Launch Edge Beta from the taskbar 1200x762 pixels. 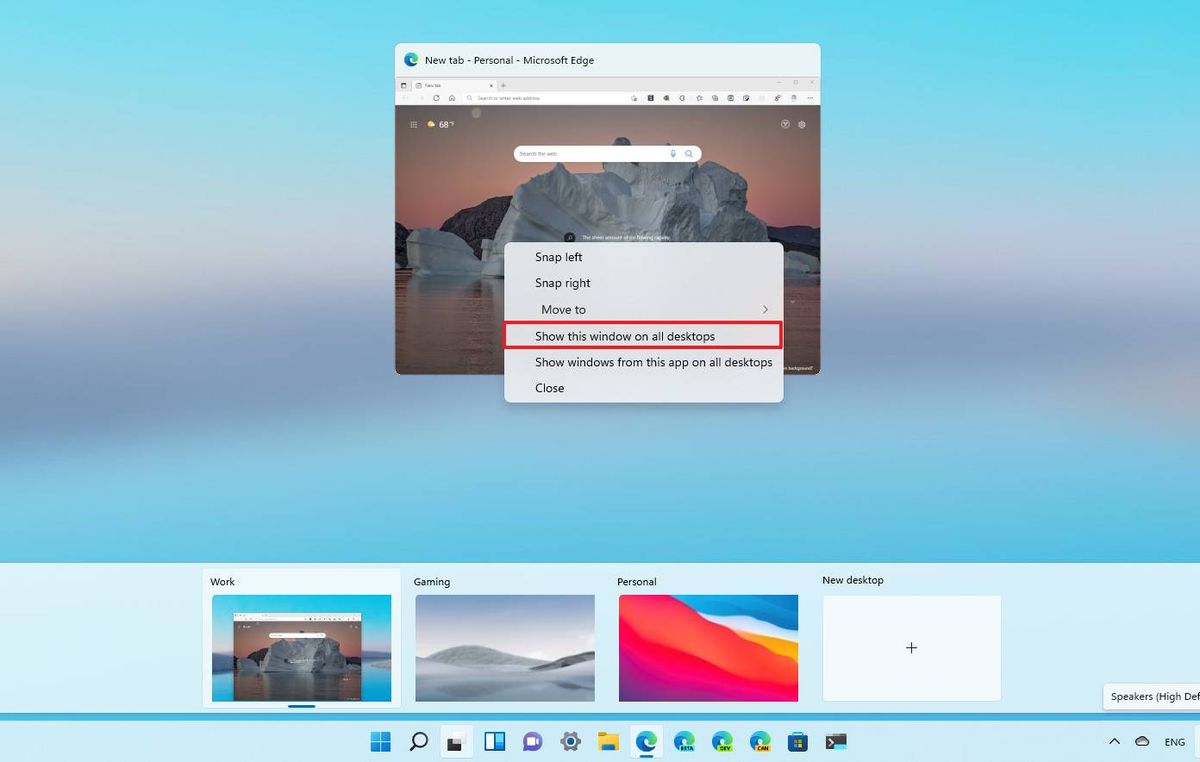coord(686,741)
